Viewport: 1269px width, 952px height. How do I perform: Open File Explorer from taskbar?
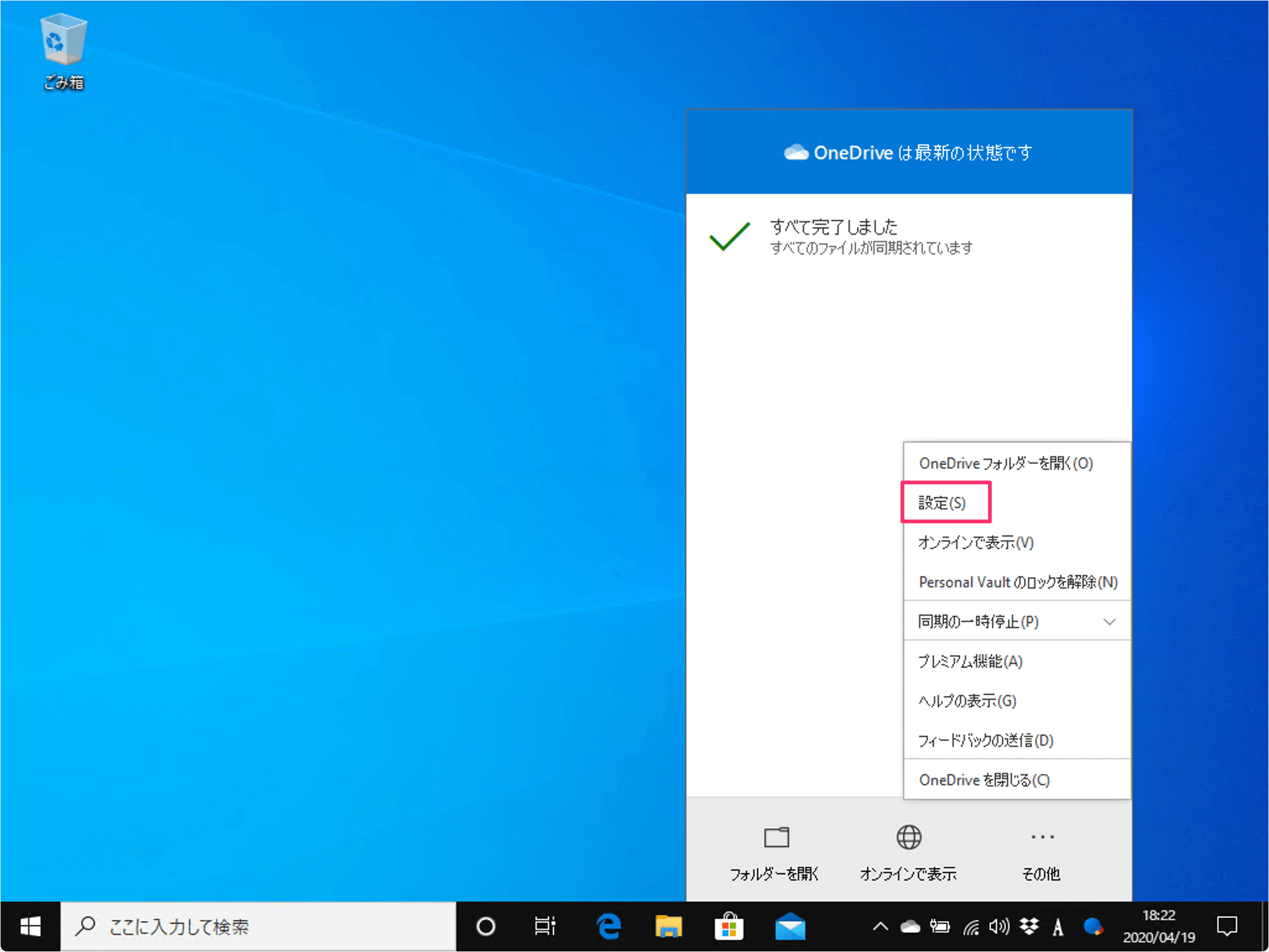[668, 926]
